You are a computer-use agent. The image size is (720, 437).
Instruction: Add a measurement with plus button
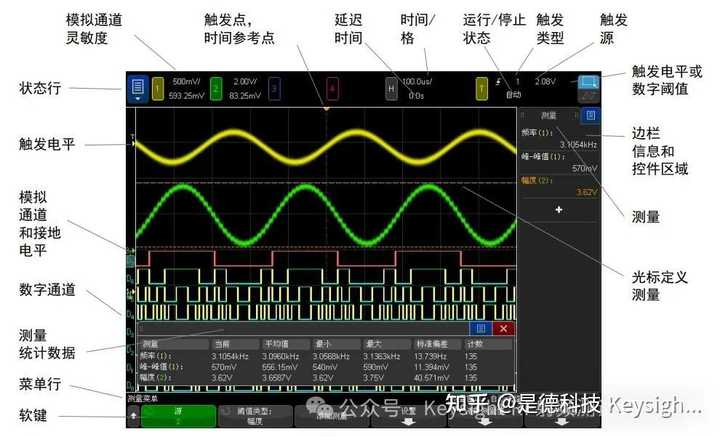click(x=559, y=210)
